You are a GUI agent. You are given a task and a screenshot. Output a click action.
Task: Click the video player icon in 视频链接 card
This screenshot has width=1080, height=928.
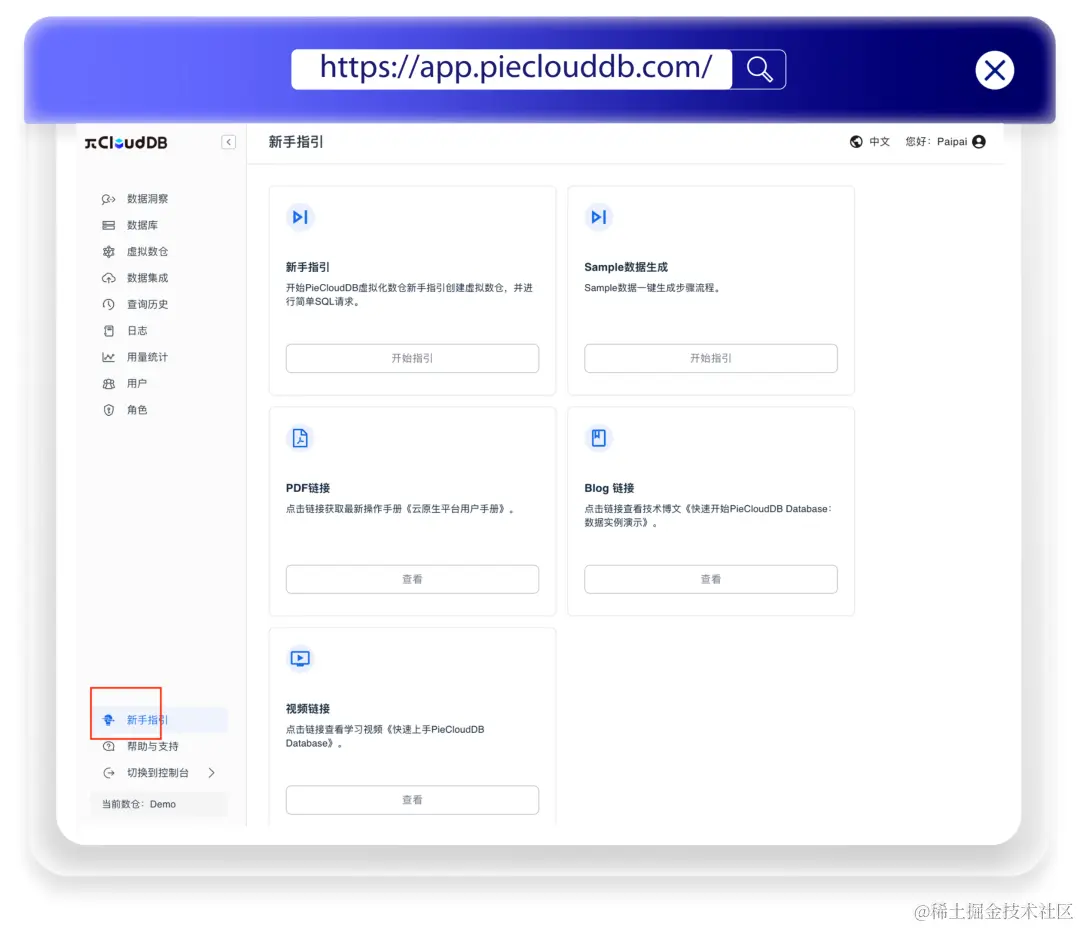point(300,659)
